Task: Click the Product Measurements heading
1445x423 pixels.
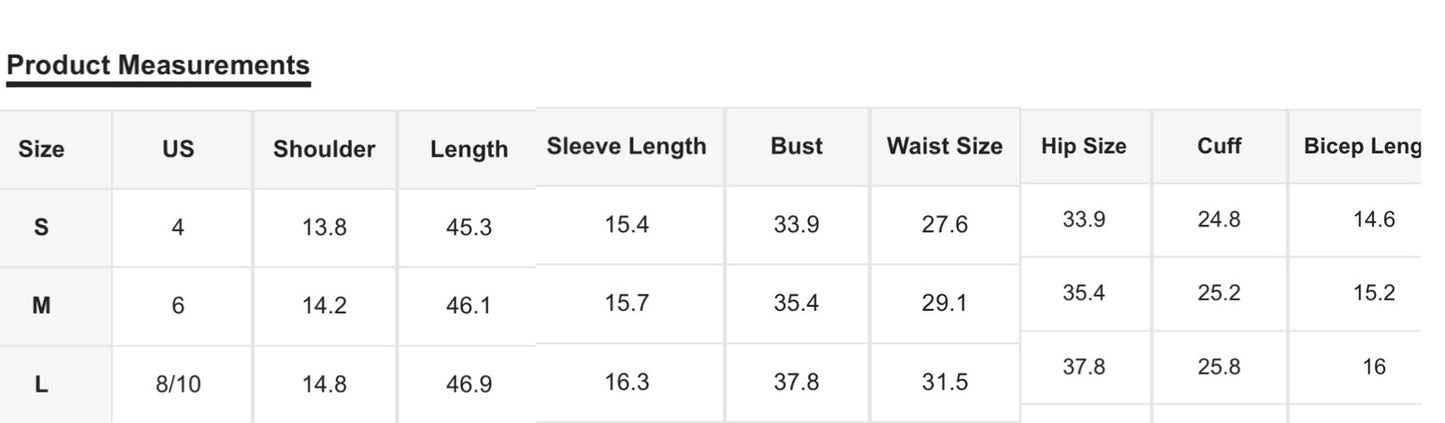Action: 158,66
